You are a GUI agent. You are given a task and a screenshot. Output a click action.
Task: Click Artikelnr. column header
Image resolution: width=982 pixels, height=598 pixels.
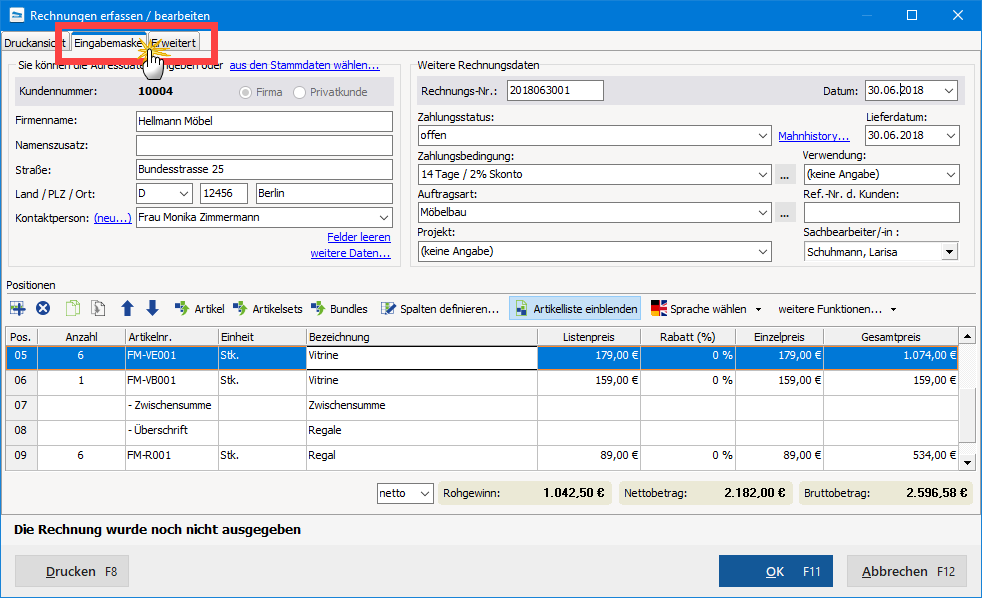click(172, 337)
